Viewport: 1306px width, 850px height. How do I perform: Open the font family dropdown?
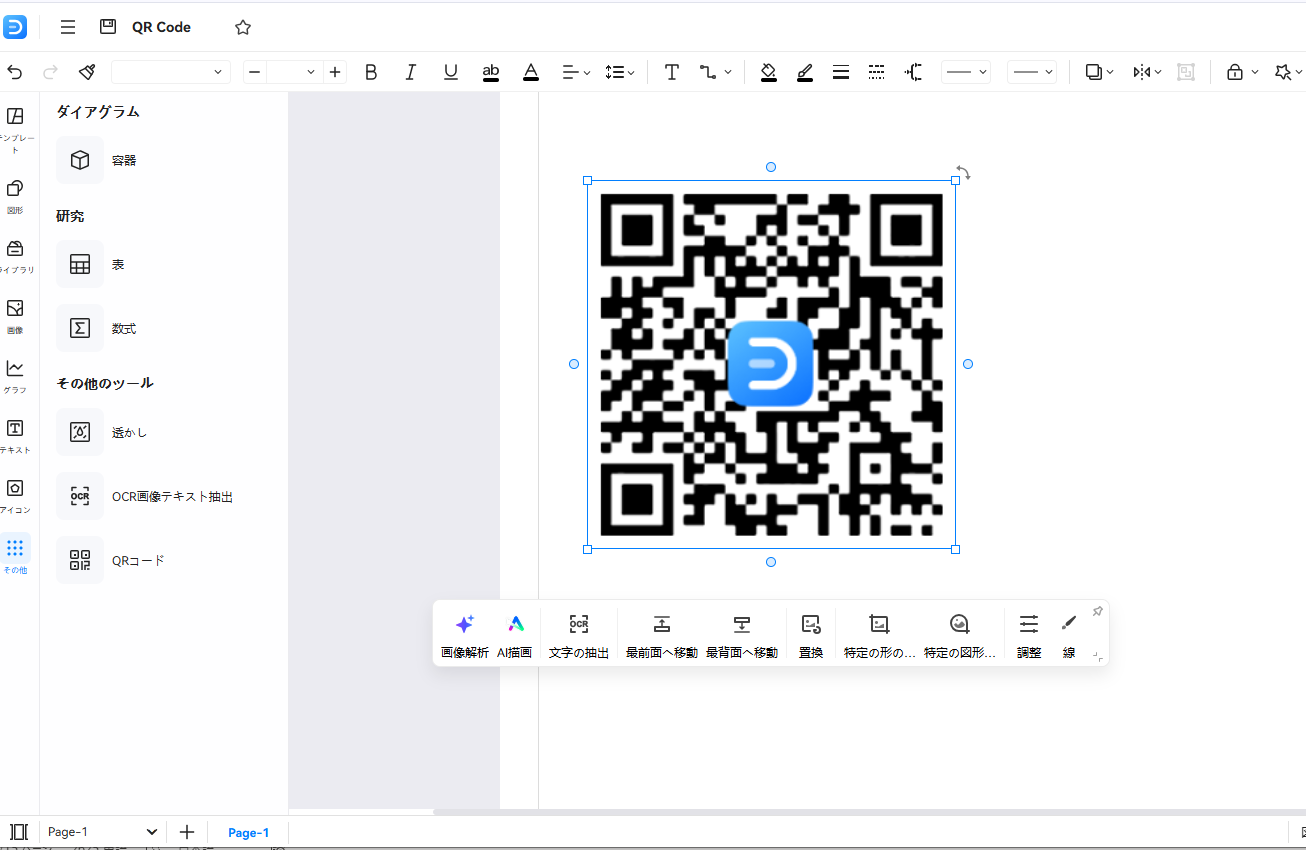click(x=171, y=72)
